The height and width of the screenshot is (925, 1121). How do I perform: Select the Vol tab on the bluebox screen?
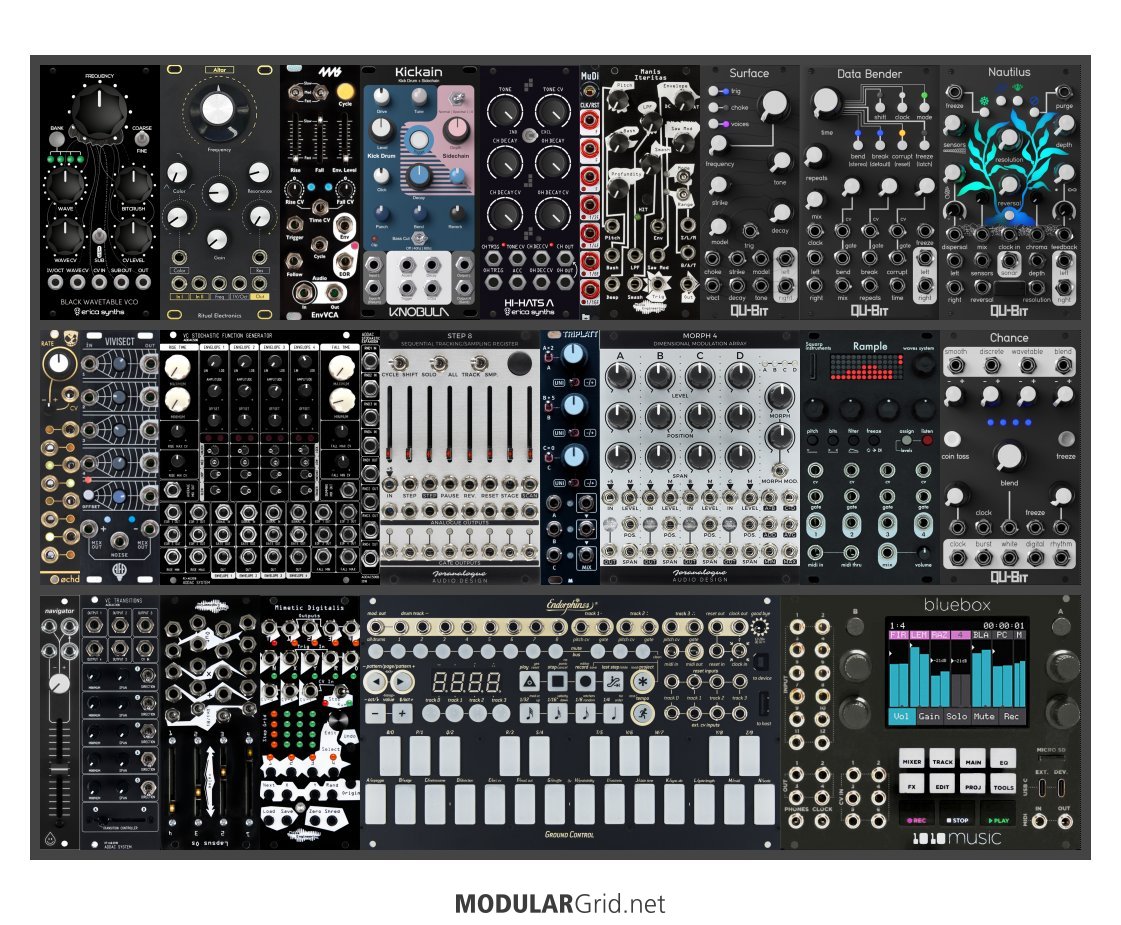coord(902,716)
